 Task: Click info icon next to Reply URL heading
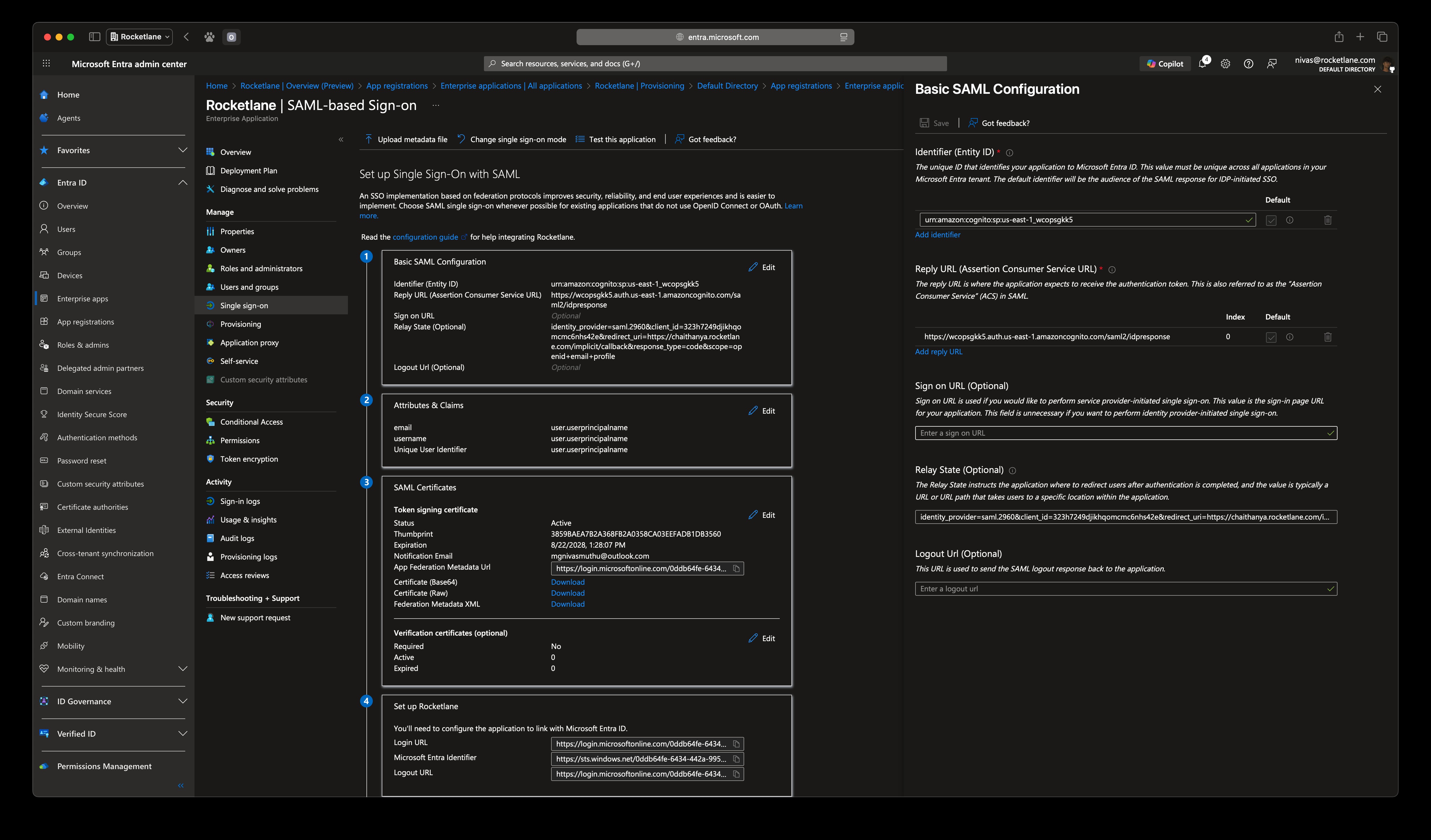coord(1112,270)
